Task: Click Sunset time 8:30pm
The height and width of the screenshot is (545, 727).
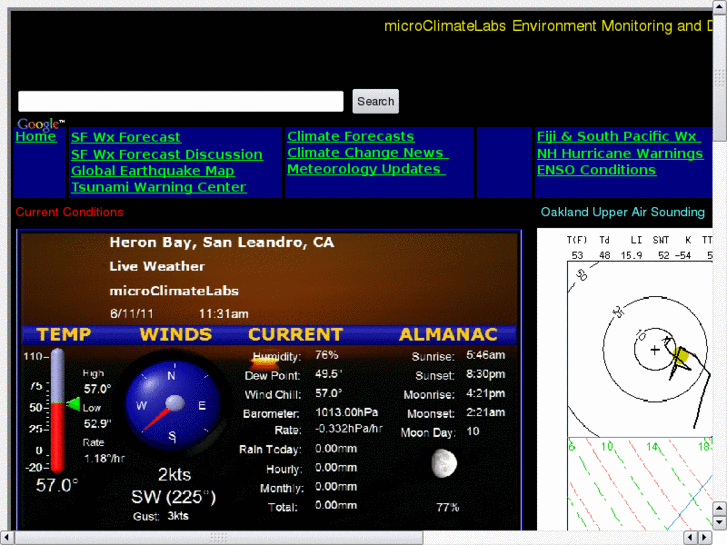Action: [x=485, y=374]
